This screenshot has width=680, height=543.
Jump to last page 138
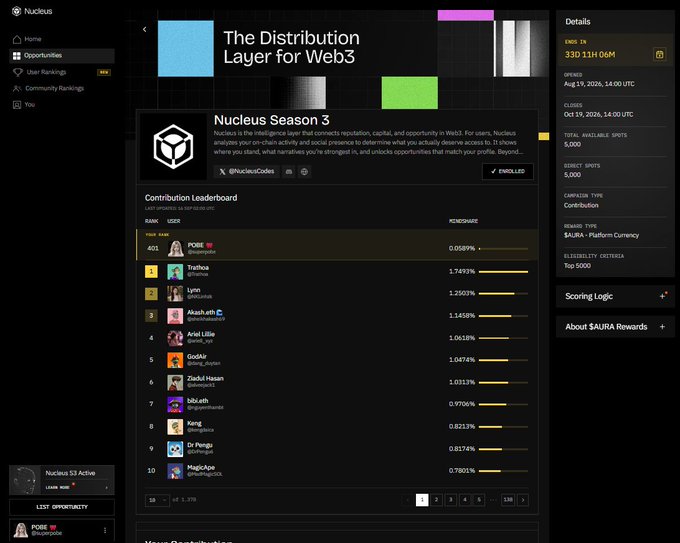click(x=508, y=500)
